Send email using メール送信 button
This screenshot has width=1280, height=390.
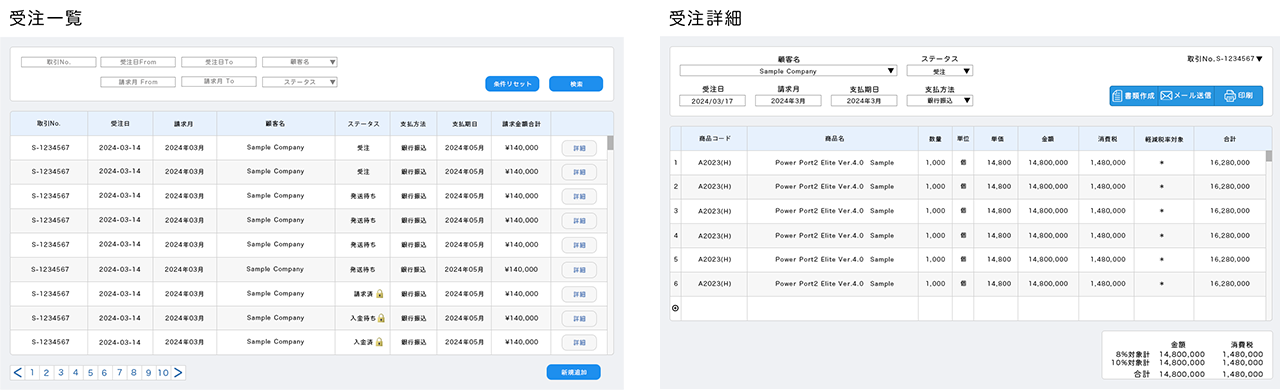1185,96
